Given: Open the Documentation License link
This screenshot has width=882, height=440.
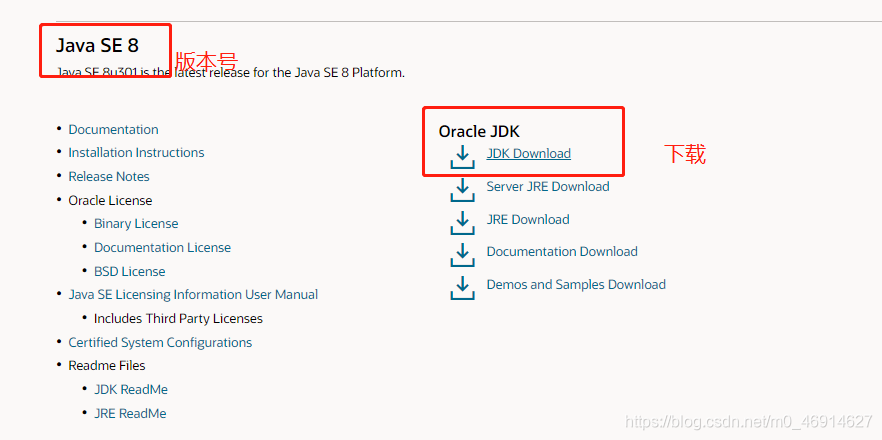Looking at the screenshot, I should point(163,248).
